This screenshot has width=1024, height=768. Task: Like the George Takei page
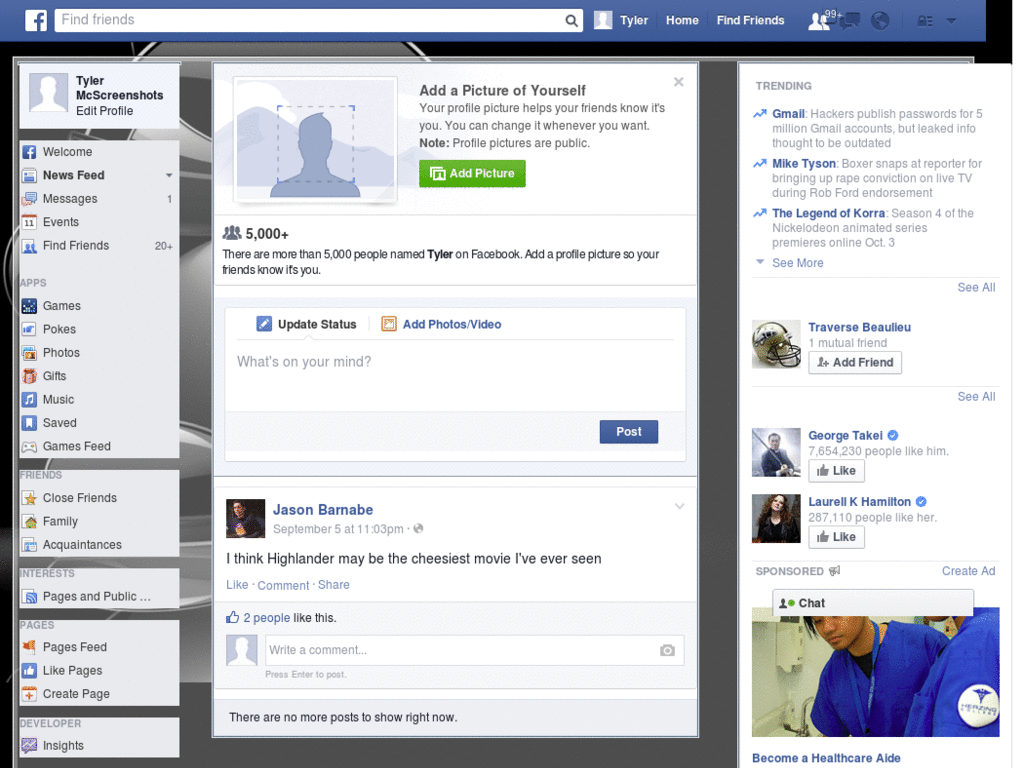pyautogui.click(x=836, y=470)
